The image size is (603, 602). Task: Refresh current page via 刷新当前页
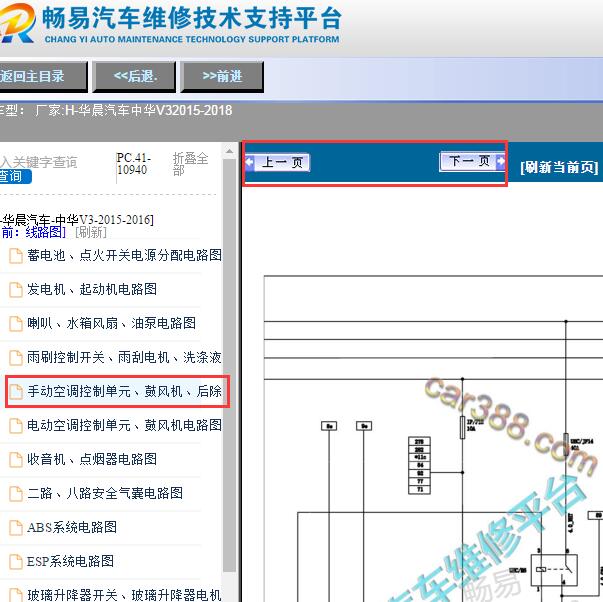[559, 167]
